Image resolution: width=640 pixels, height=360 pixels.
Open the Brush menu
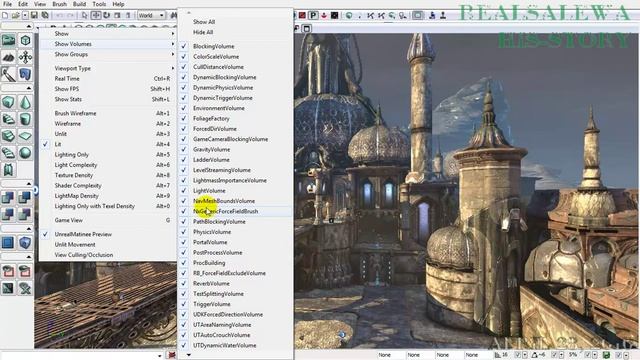click(x=60, y=4)
